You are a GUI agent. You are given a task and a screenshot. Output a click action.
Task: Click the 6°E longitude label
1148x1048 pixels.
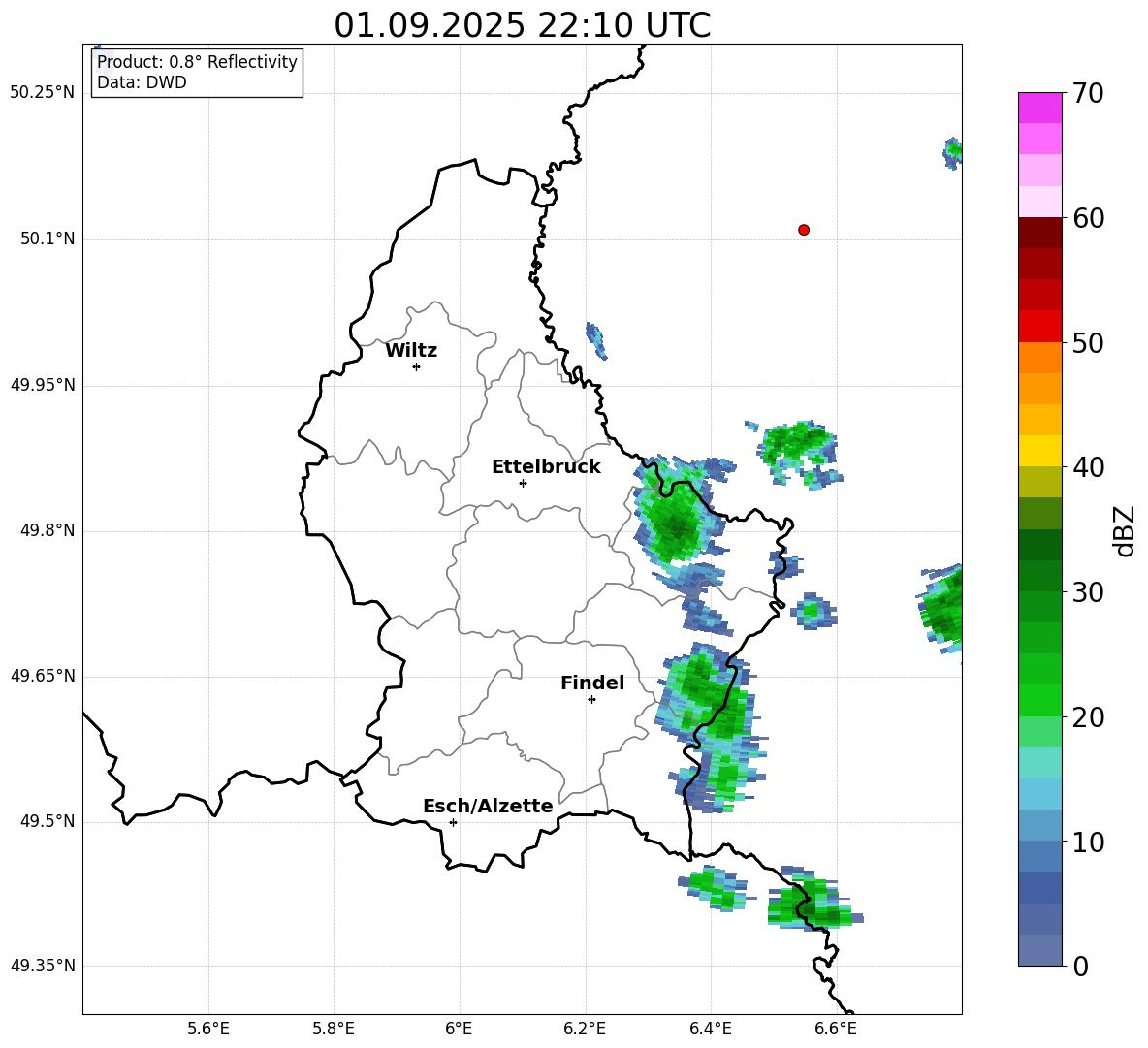point(459,1029)
